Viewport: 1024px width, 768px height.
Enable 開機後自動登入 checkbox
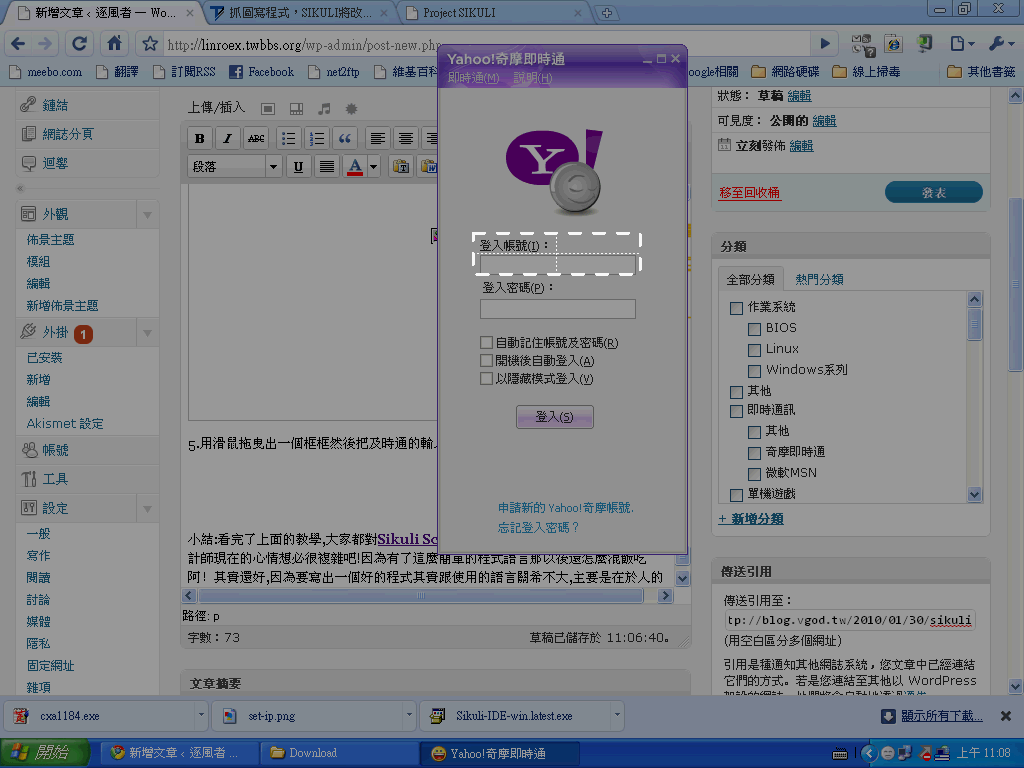(487, 360)
